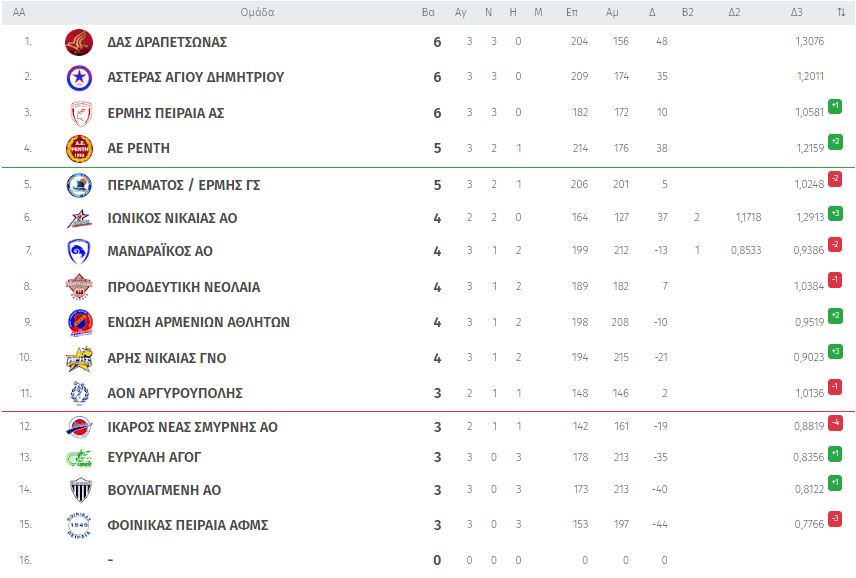Click the ΑΣΤΕΡΑΣ ΑΓΙΟΥ ΔΗΜΗΤΡΙΟΥ star logo
Viewport: 856px width, 578px height.
[79, 78]
